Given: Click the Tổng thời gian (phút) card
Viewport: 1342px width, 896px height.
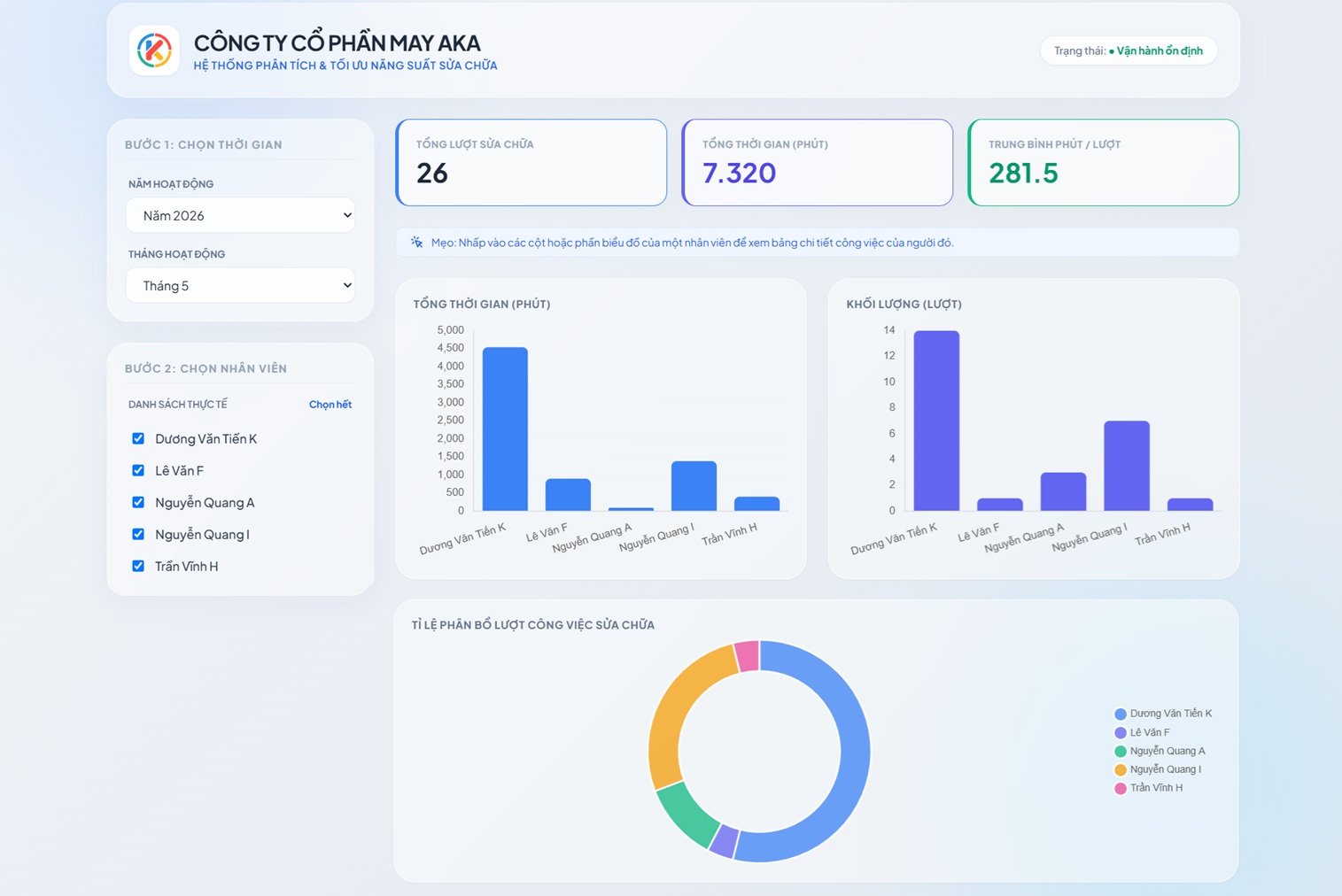Looking at the screenshot, I should 818,163.
